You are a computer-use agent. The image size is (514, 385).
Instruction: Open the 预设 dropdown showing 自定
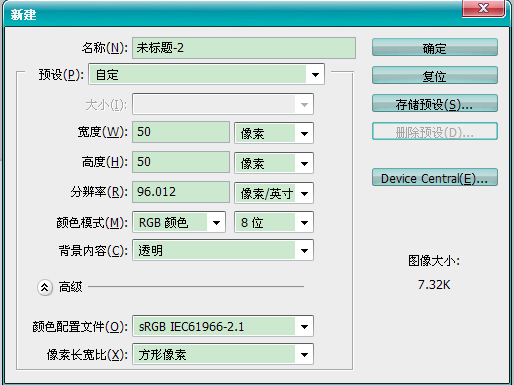point(206,74)
